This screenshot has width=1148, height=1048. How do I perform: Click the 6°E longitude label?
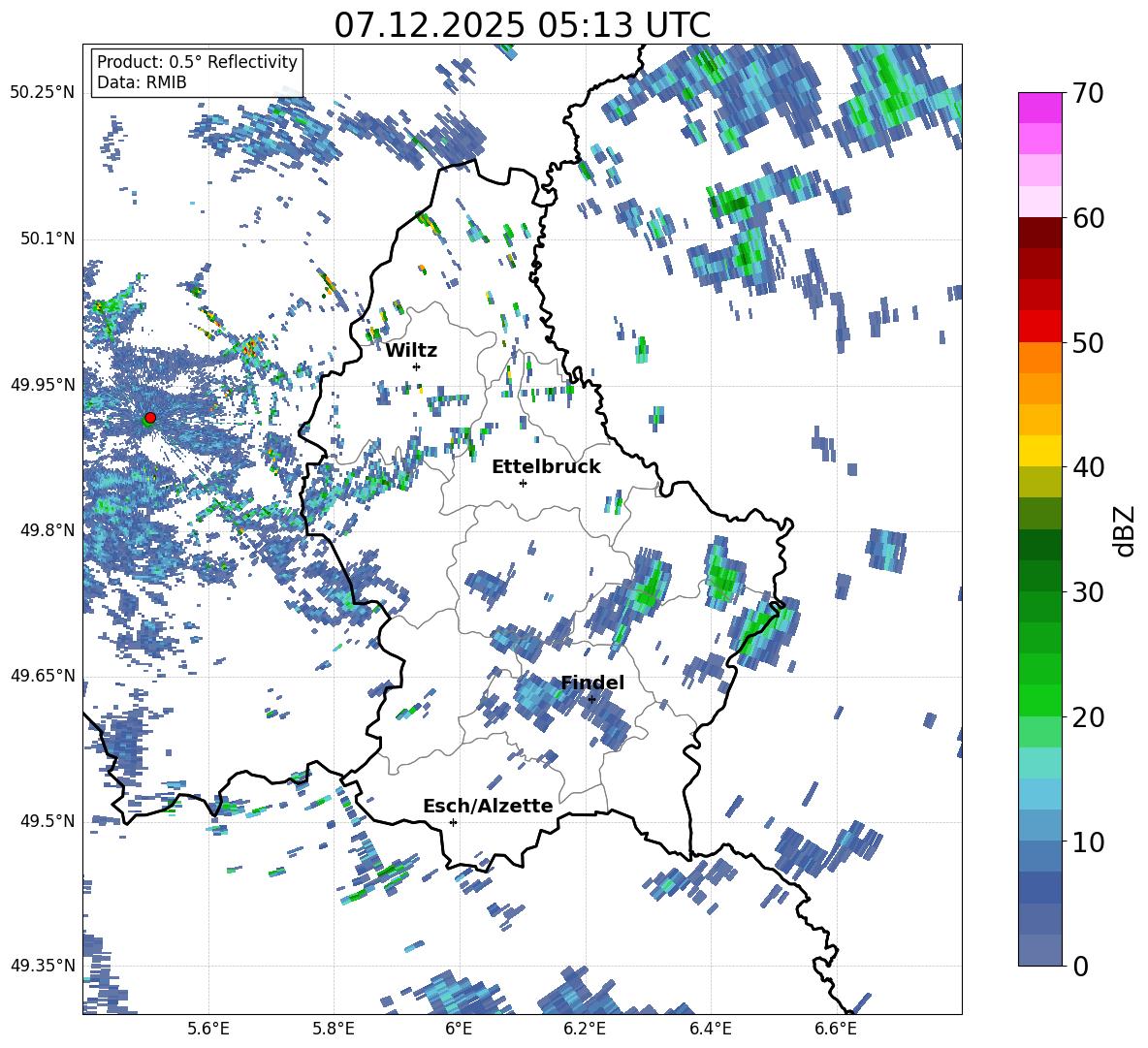point(459,1030)
